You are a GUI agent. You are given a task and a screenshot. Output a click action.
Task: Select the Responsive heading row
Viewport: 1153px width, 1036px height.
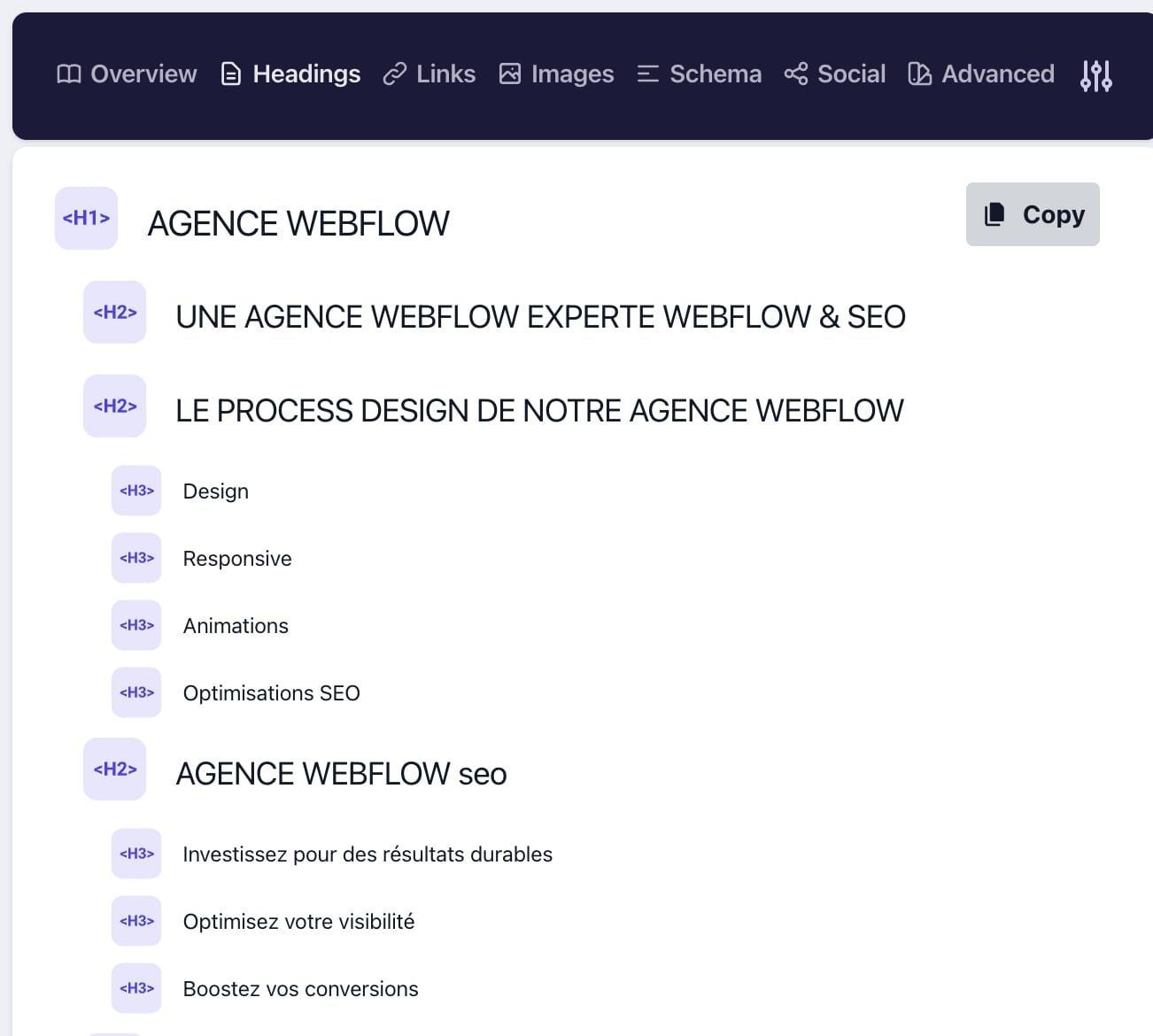[x=237, y=559]
